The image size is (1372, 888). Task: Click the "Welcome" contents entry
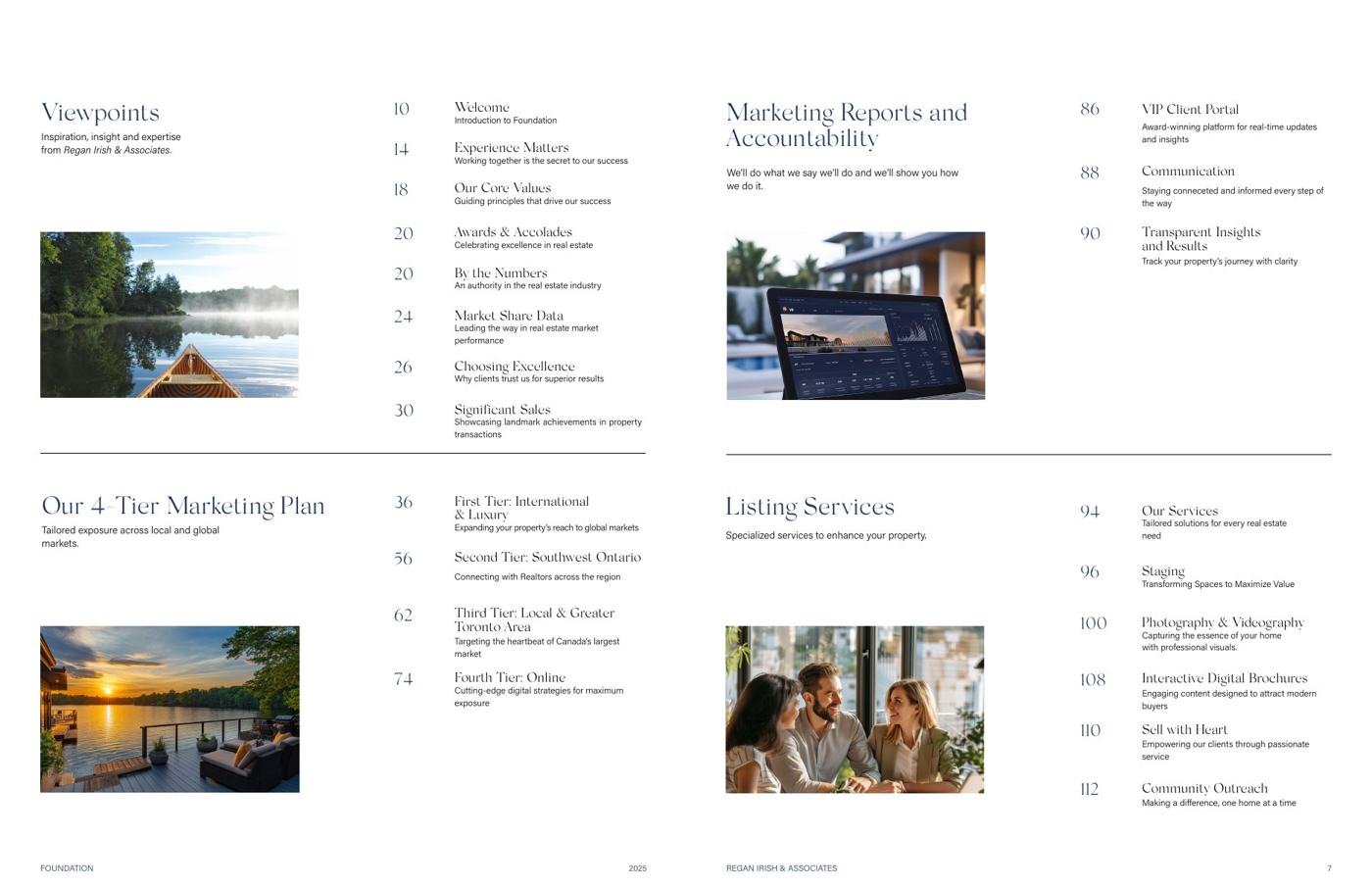pos(481,107)
